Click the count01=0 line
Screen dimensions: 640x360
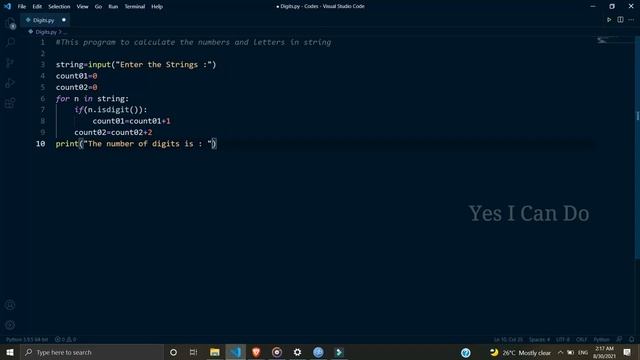(x=76, y=76)
